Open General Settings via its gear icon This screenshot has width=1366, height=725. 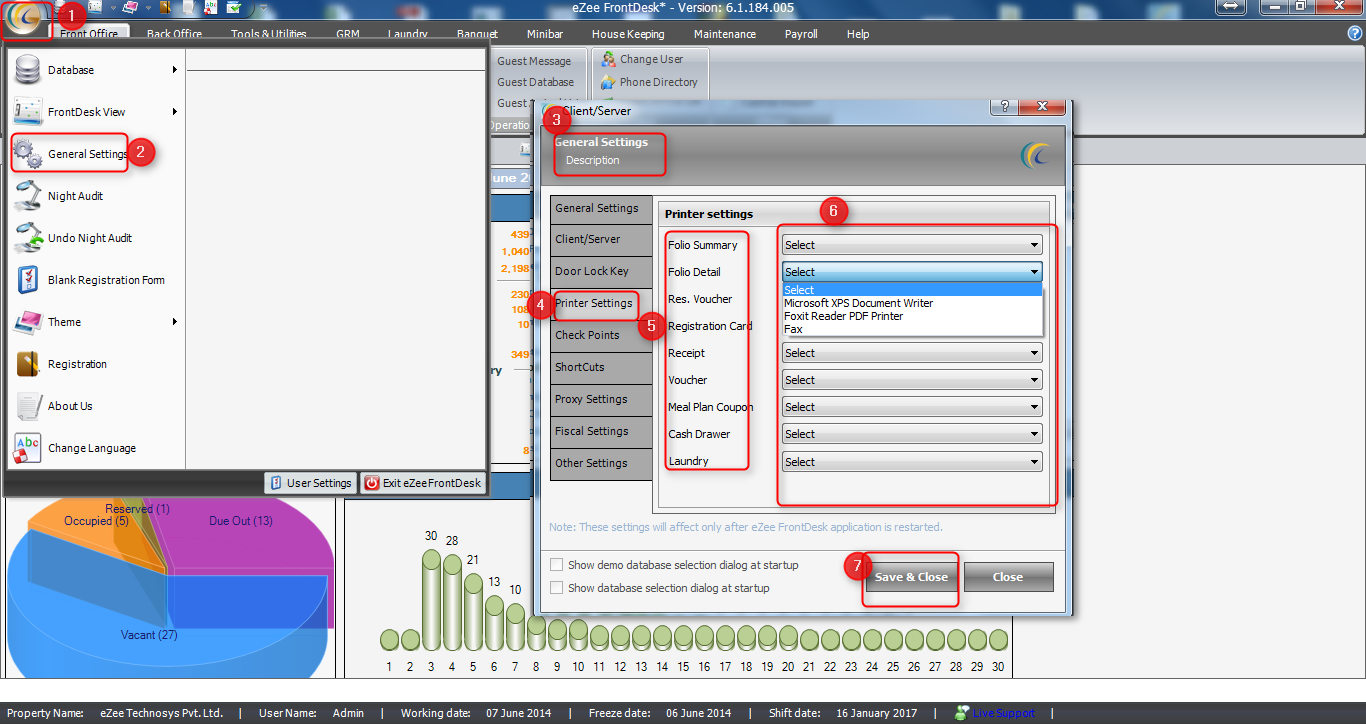[28, 154]
